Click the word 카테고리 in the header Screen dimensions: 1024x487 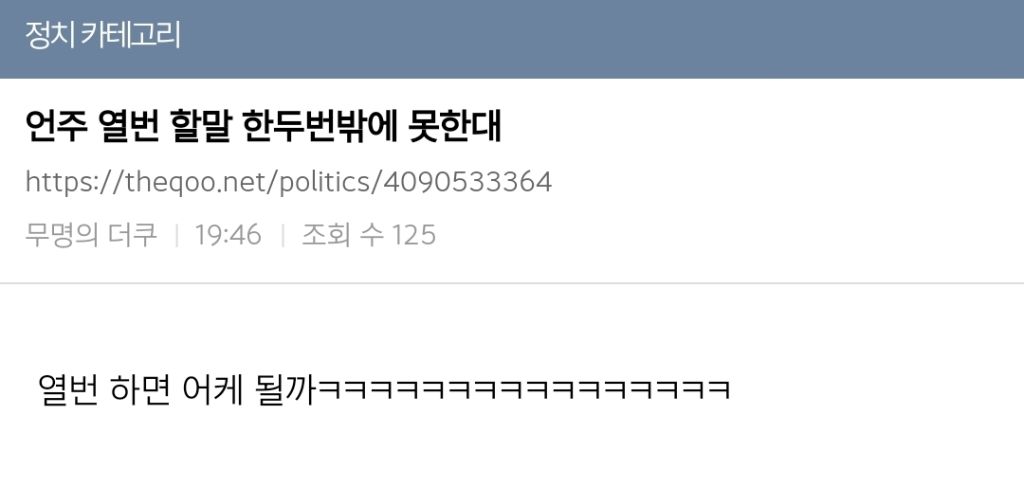click(x=131, y=35)
